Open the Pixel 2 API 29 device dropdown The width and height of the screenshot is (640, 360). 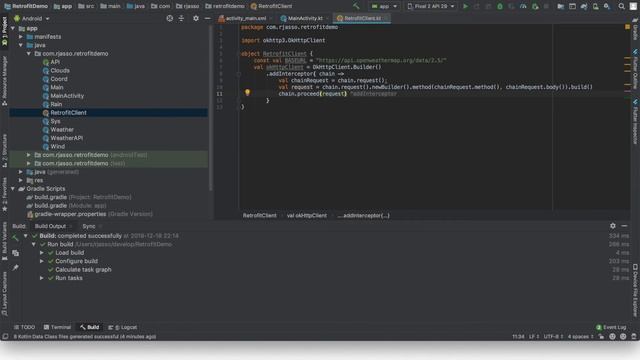pyautogui.click(x=431, y=6)
